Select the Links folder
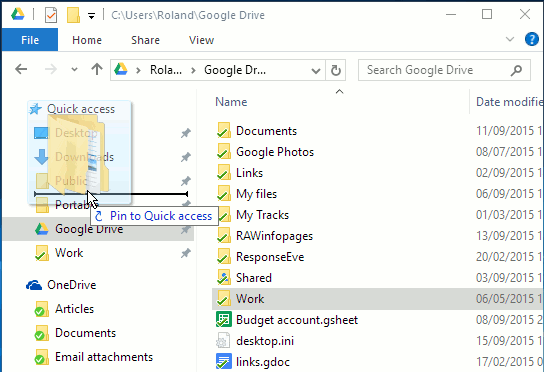 tap(249, 173)
